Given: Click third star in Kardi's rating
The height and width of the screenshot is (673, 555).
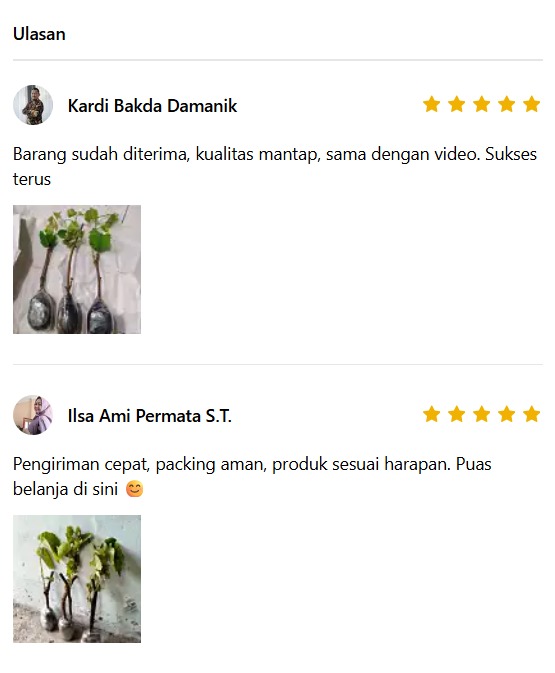Looking at the screenshot, I should (482, 104).
